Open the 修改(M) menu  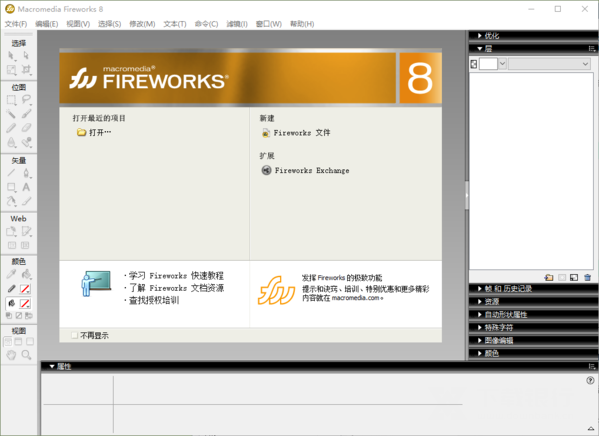click(x=142, y=24)
